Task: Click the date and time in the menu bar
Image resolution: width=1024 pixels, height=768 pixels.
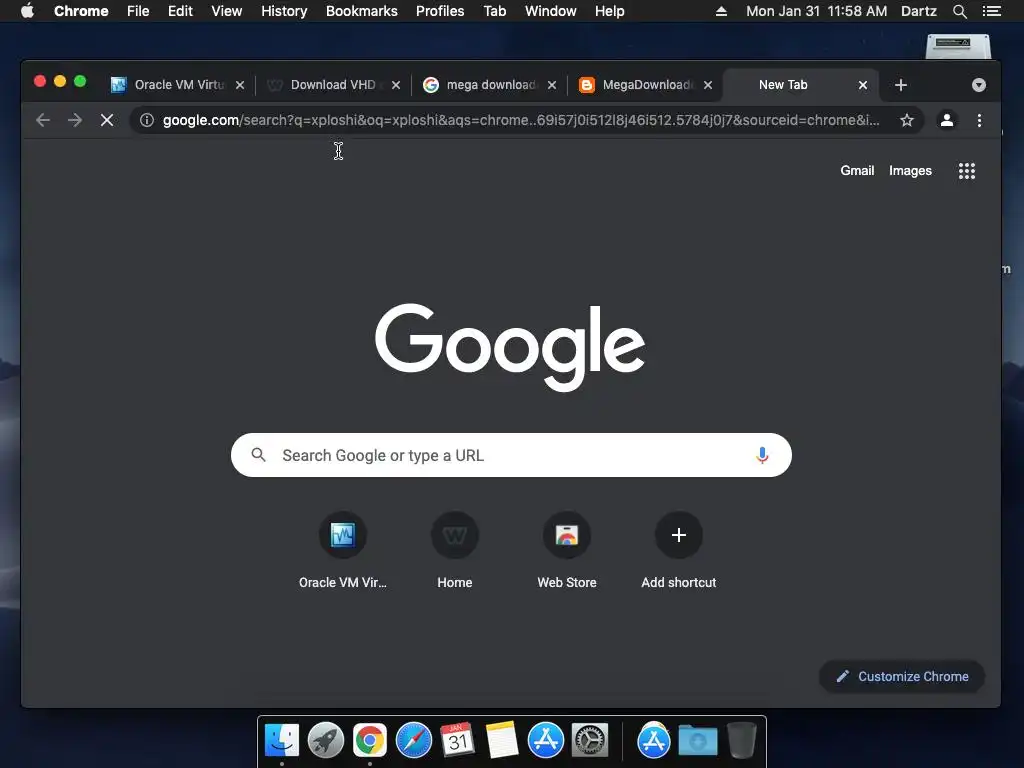Action: (x=816, y=11)
